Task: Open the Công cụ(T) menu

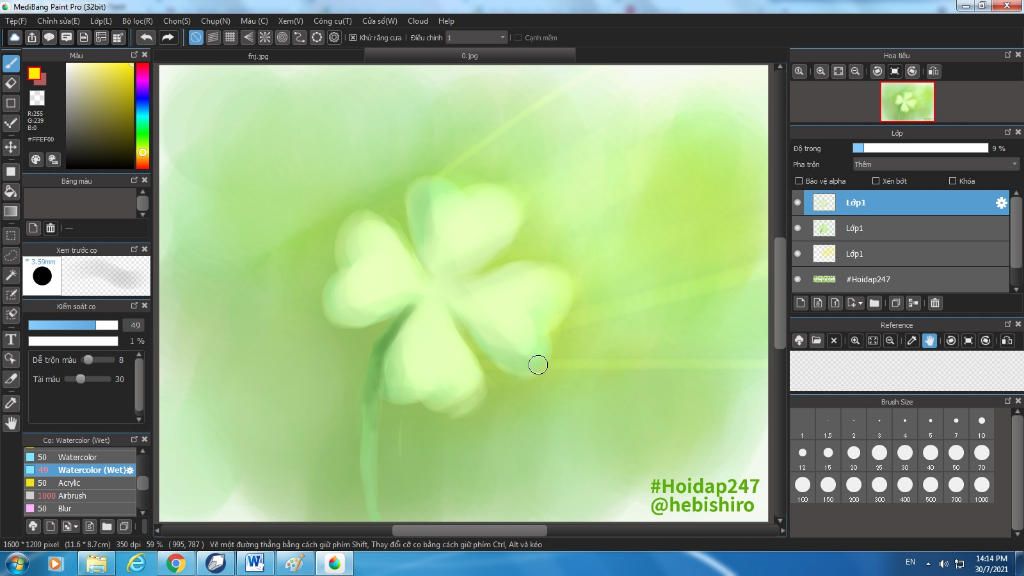Action: 332,21
